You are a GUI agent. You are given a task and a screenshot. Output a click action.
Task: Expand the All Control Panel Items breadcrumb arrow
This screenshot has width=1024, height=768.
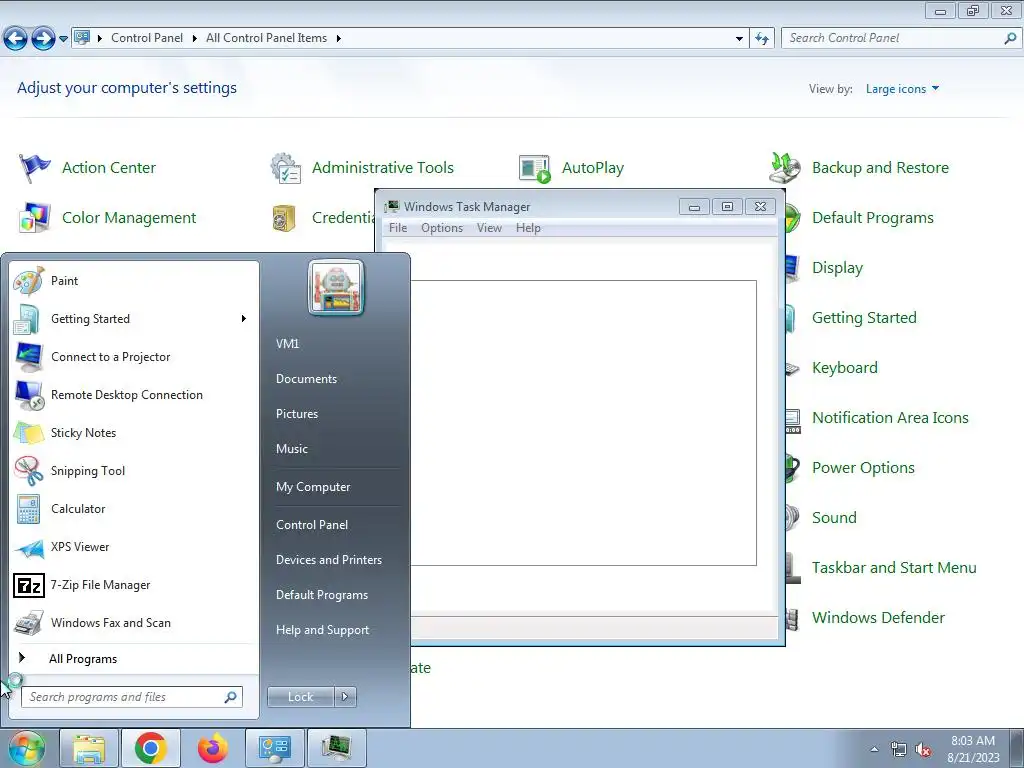(x=338, y=39)
